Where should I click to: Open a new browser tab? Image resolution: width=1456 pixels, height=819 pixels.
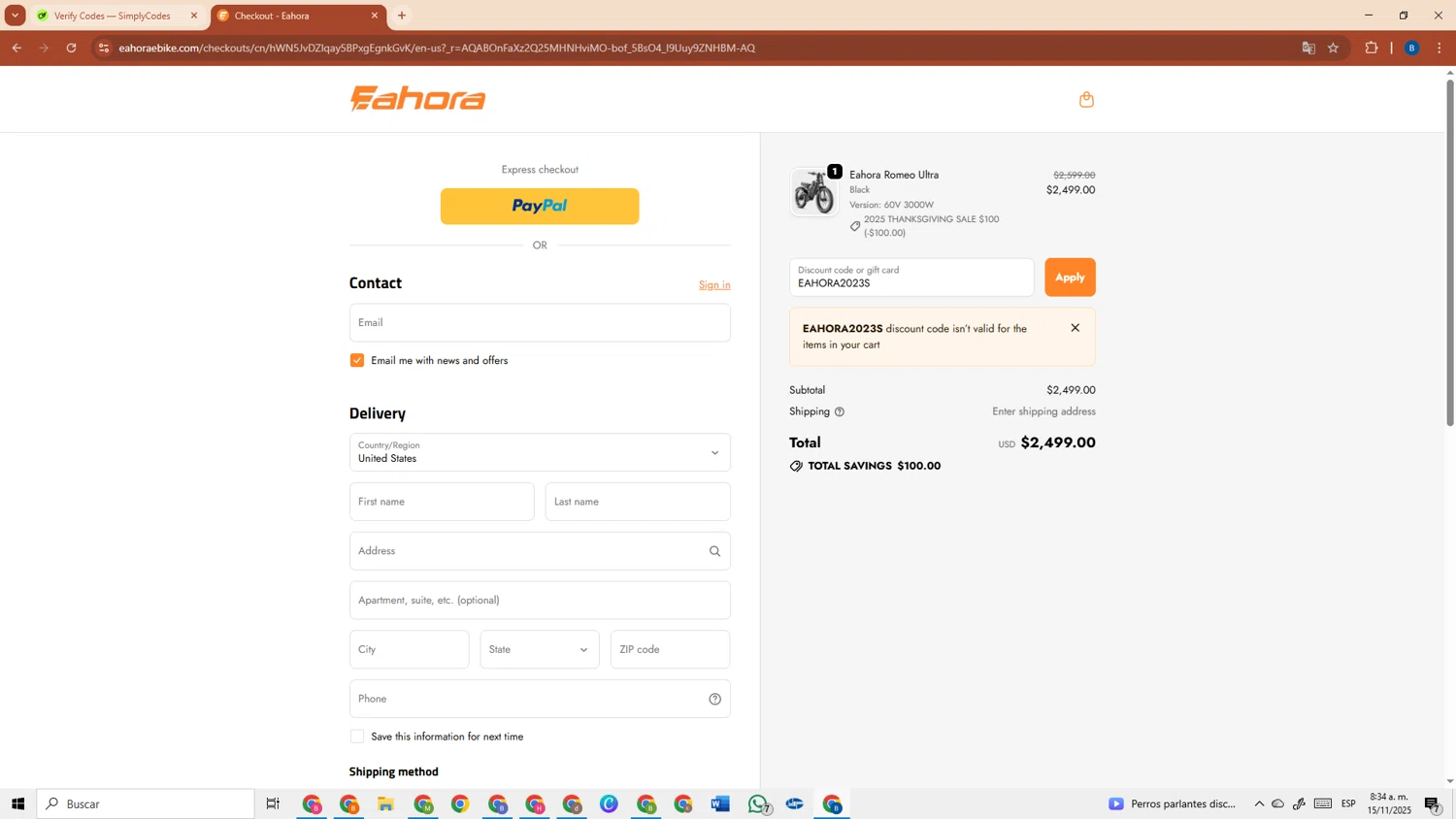[x=402, y=16]
